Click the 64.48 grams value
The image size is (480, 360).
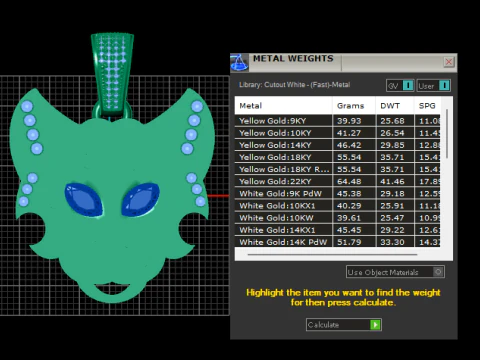coord(349,182)
